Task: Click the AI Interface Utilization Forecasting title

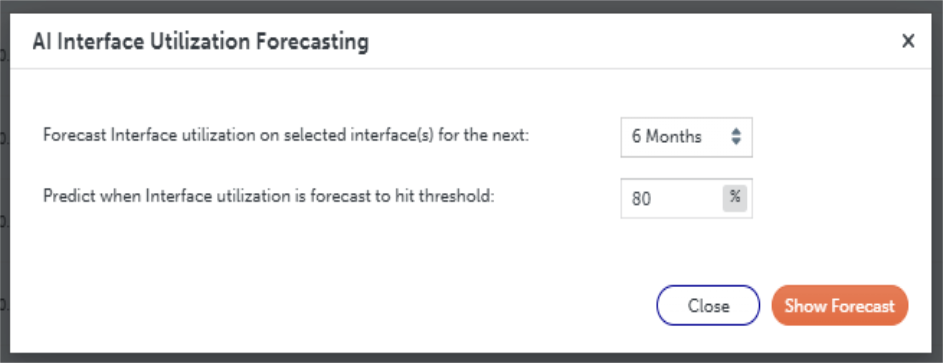Action: click(200, 42)
